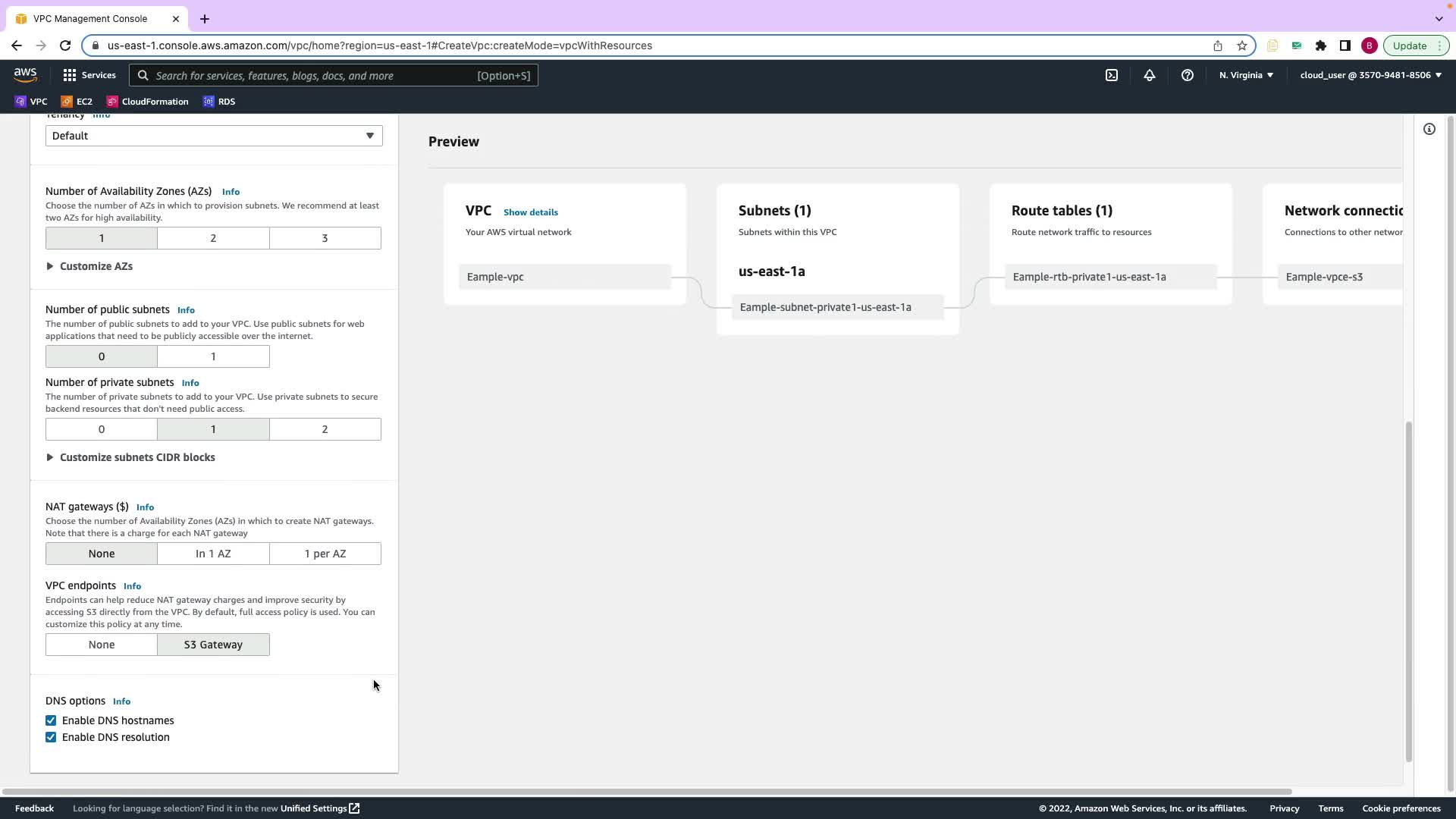Click the AWS support help icon
This screenshot has height=819, width=1456.
coord(1188,75)
